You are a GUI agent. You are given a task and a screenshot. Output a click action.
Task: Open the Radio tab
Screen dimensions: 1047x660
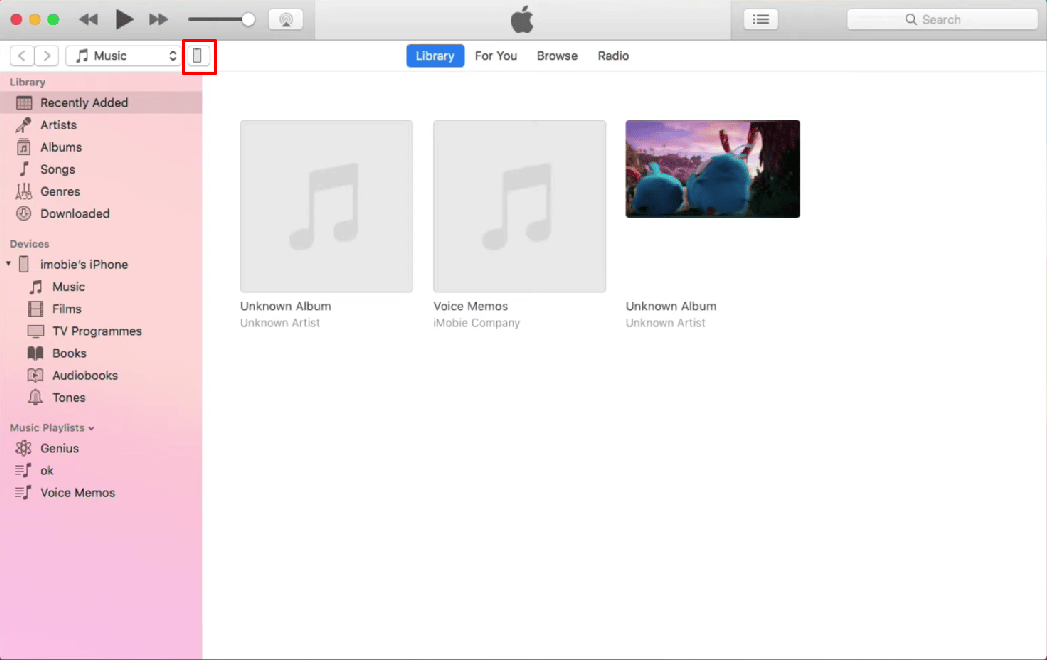click(613, 56)
